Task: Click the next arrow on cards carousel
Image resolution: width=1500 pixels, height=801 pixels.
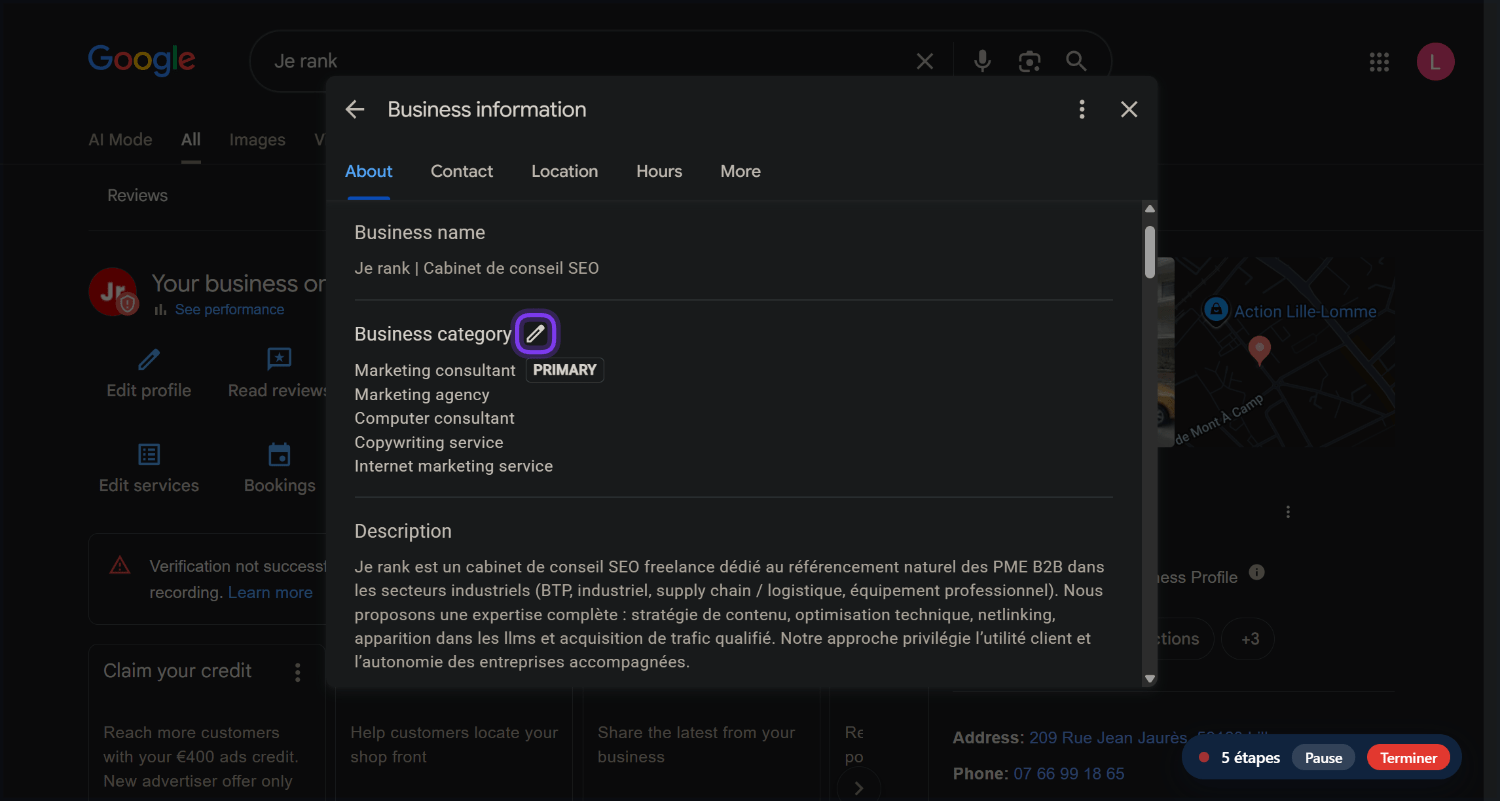Action: 858,788
